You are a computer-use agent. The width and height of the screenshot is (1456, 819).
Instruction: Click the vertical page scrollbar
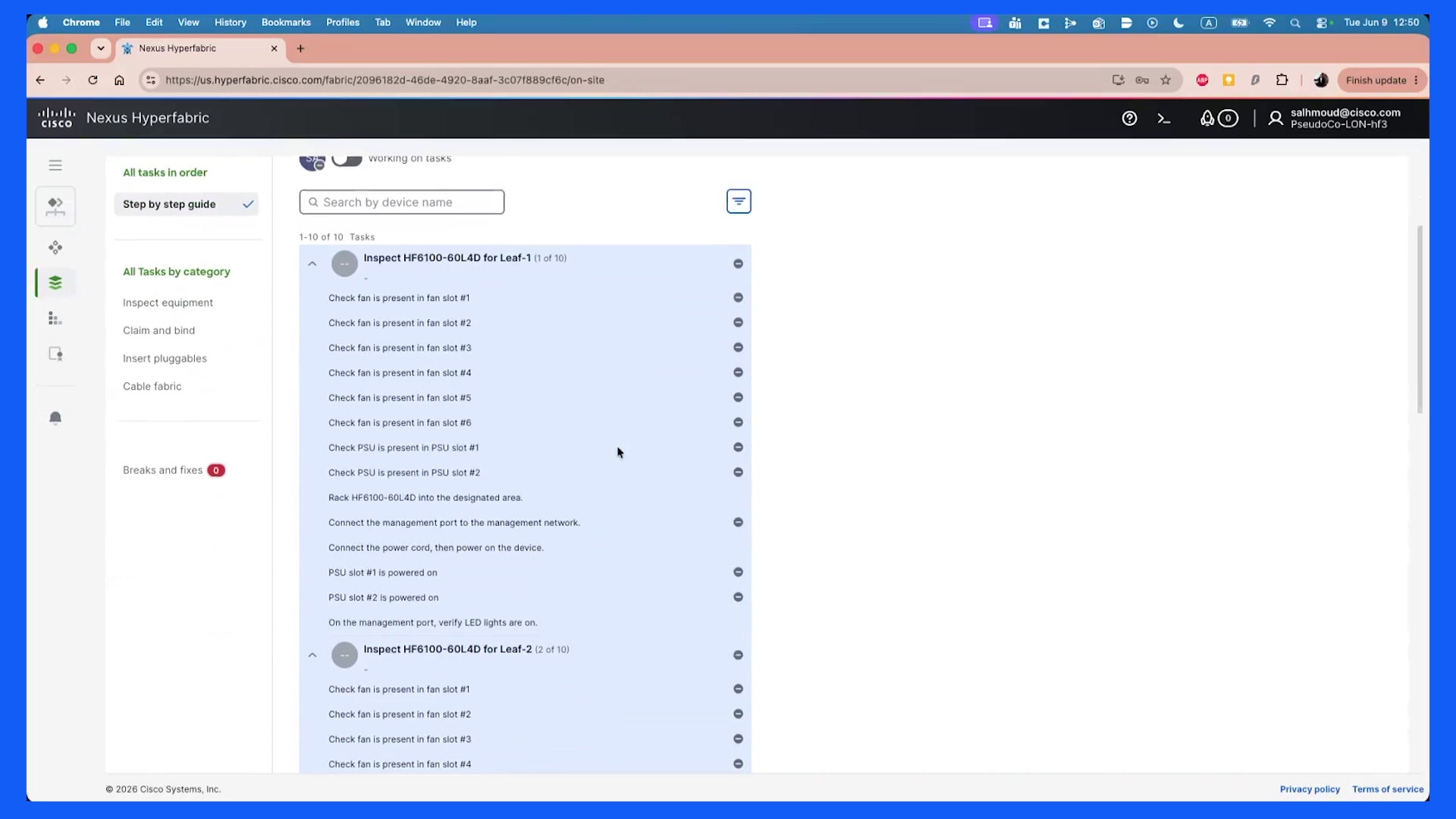pos(1420,318)
